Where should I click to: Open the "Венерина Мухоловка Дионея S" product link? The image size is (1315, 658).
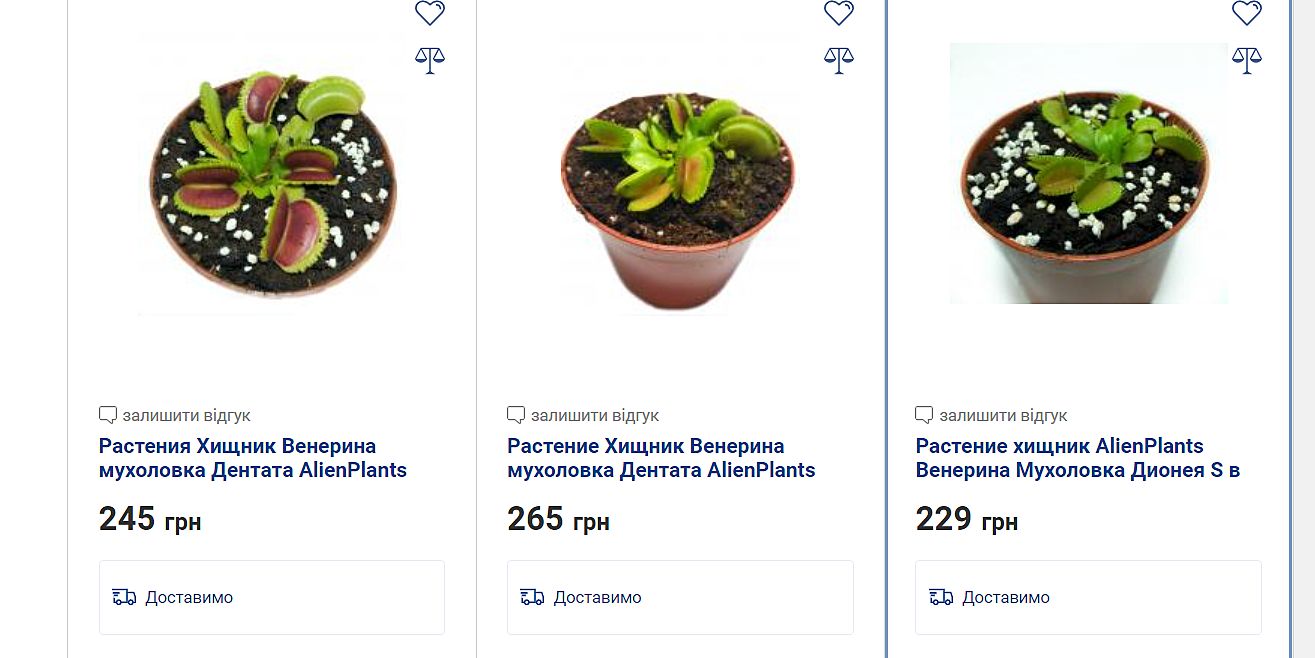click(x=1077, y=458)
